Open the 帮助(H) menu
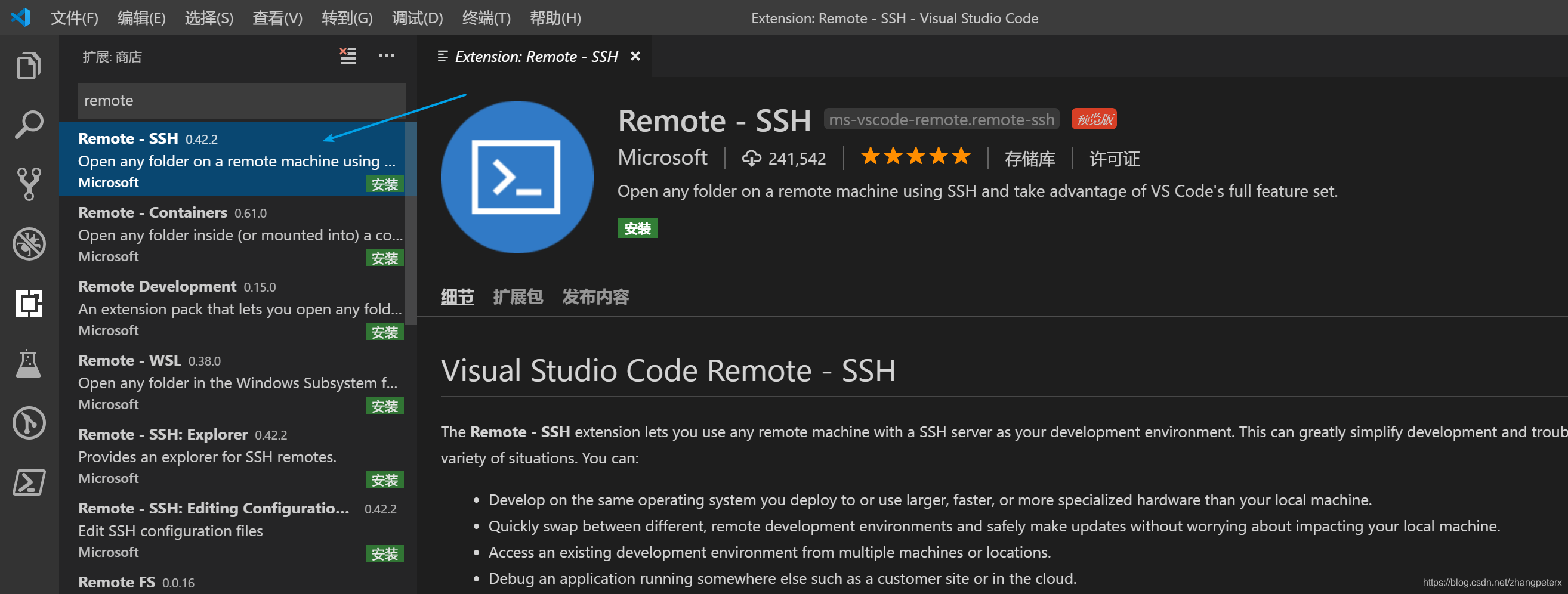 (x=555, y=18)
